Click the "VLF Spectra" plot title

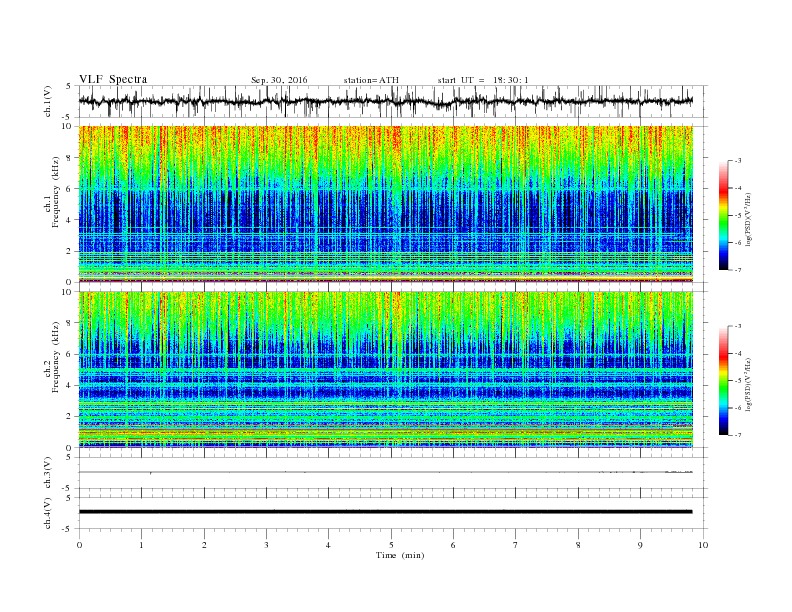click(113, 79)
